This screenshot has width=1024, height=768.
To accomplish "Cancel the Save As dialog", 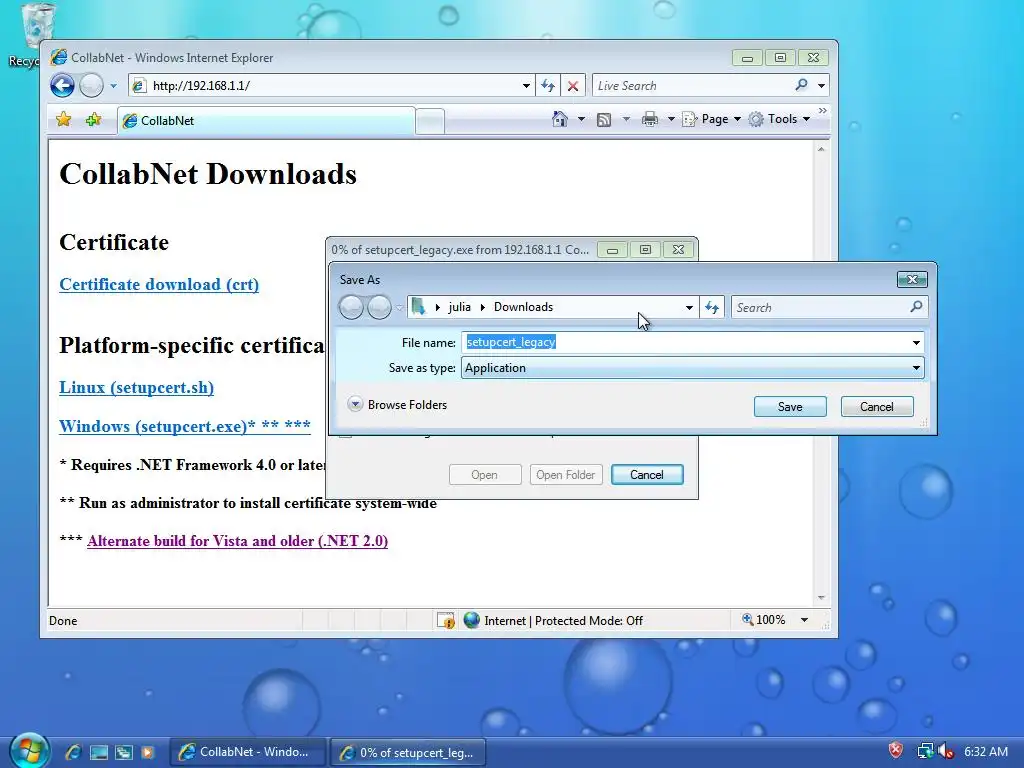I will click(876, 407).
